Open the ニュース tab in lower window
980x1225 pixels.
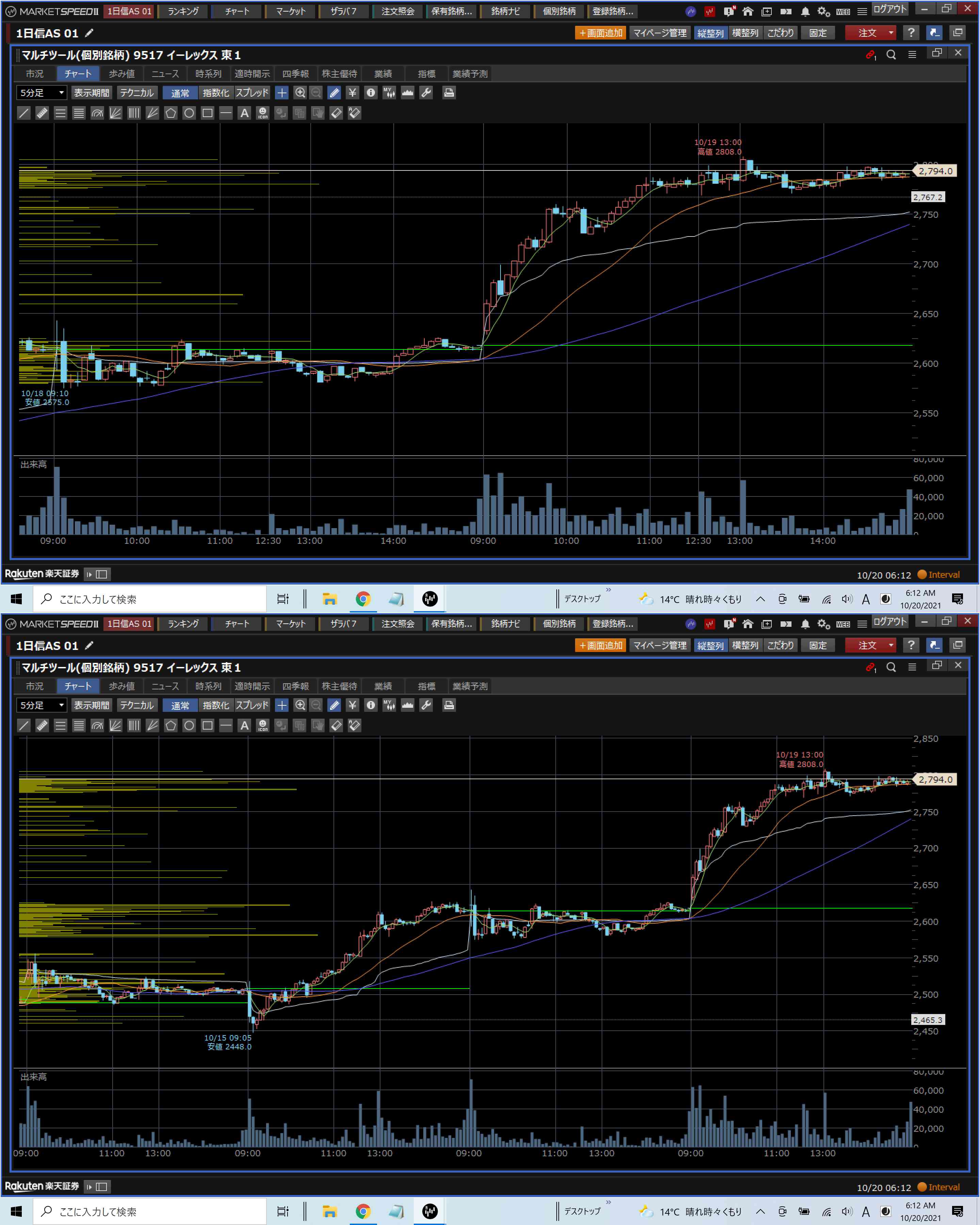[165, 686]
